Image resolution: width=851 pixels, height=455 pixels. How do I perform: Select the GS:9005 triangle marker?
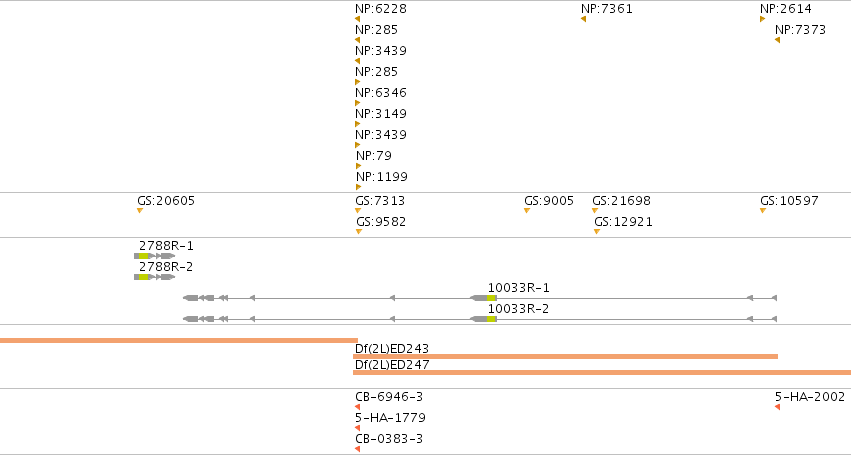click(x=526, y=211)
